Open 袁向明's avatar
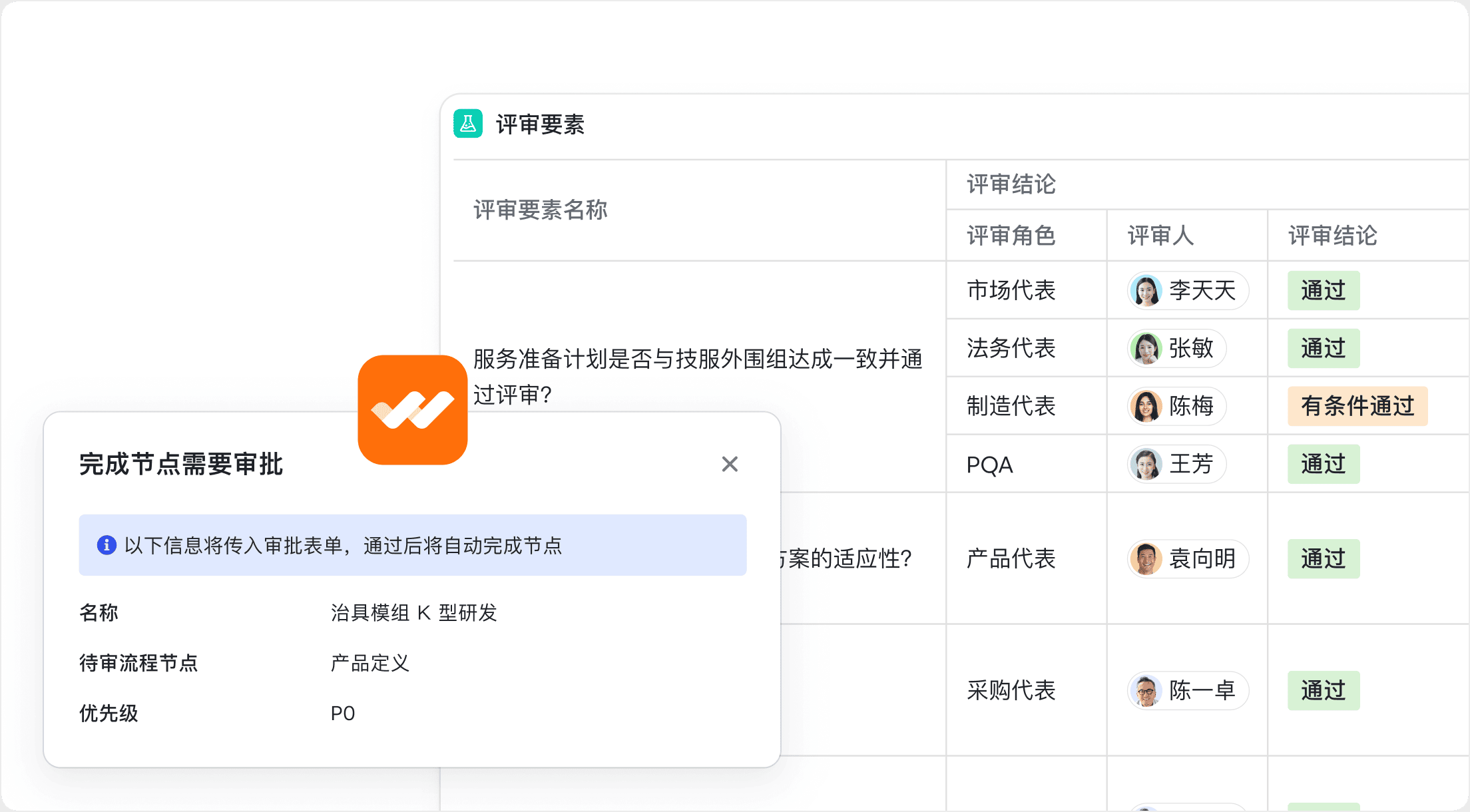The height and width of the screenshot is (812, 1470). [x=1146, y=558]
